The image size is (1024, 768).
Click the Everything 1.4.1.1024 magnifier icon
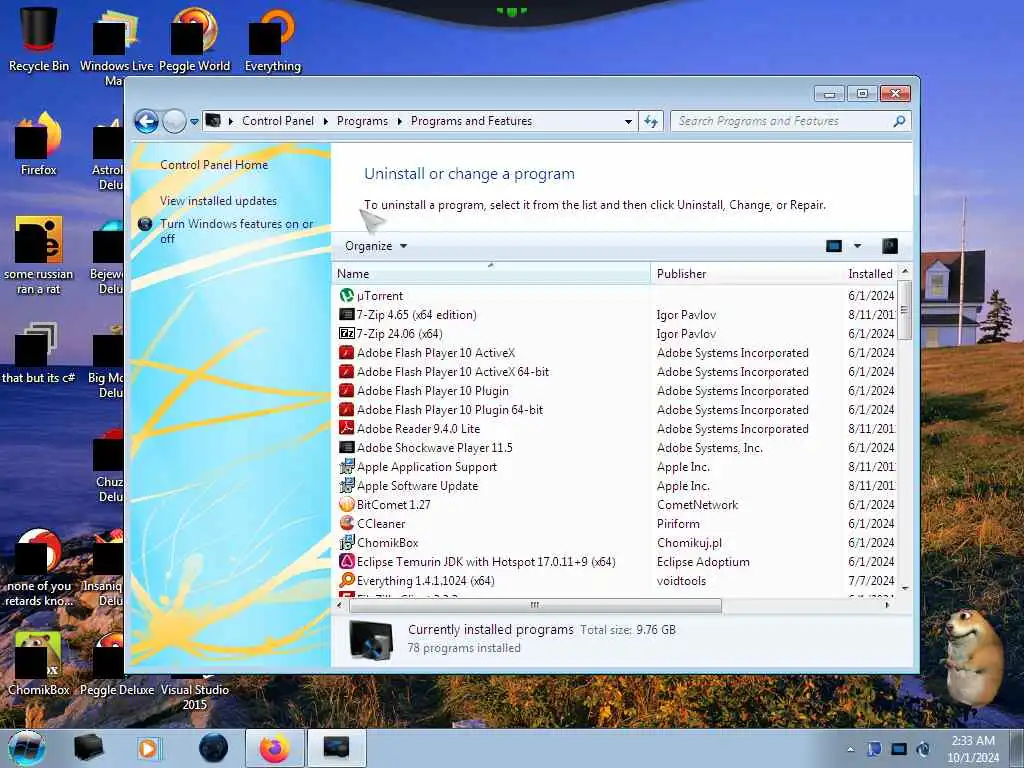[x=347, y=580]
